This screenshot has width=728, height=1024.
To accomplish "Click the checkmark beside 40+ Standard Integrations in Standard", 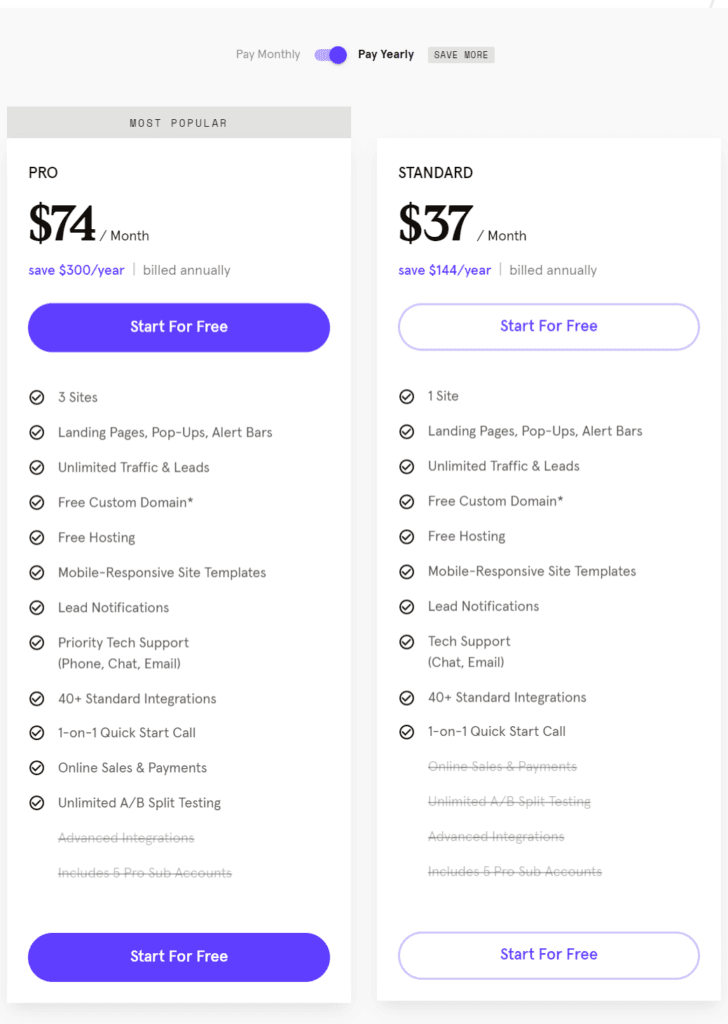I will pyautogui.click(x=407, y=697).
